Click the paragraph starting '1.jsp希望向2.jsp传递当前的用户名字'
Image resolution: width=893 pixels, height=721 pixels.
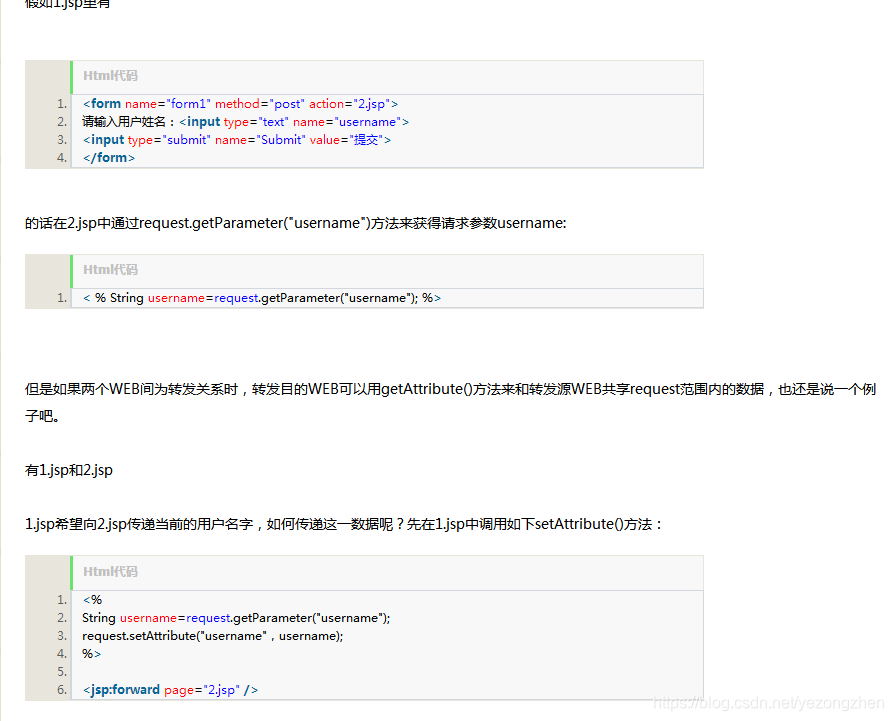pyautogui.click(x=343, y=524)
